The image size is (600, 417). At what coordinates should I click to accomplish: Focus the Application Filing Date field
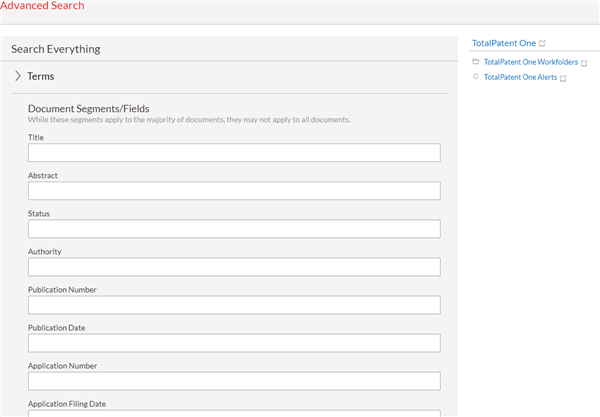coord(234,414)
